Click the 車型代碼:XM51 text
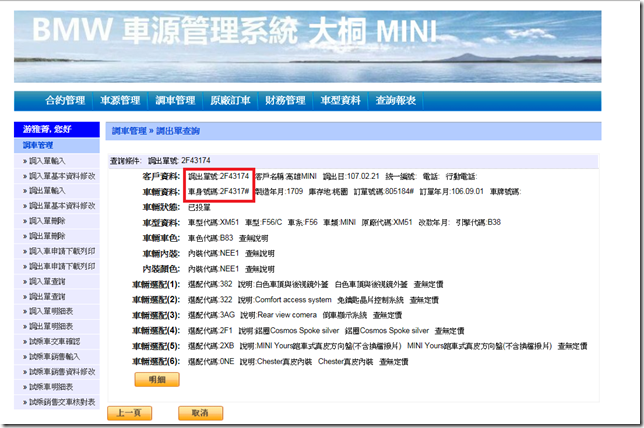The width and height of the screenshot is (644, 428). (x=213, y=222)
